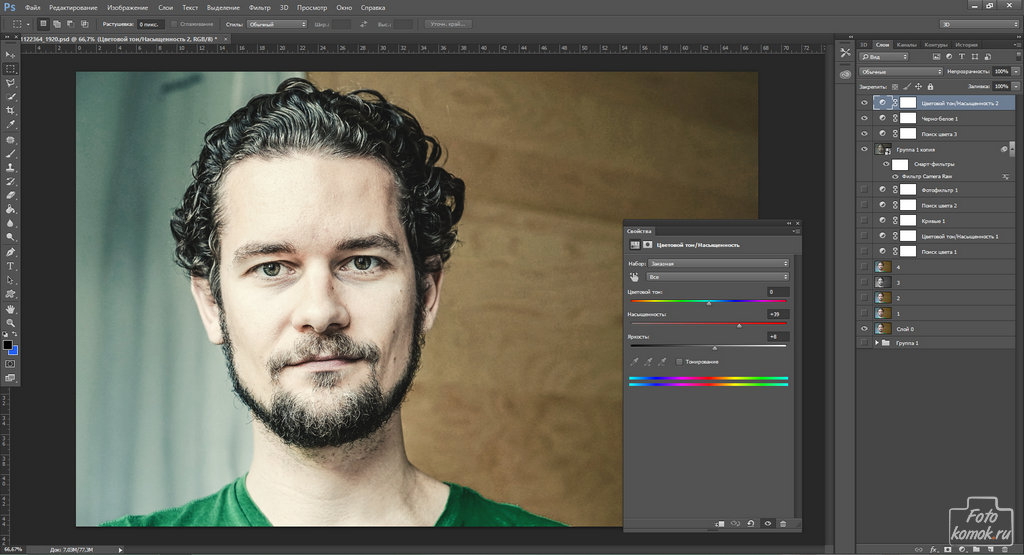
Task: Hide the Слой 0 layer
Action: (x=864, y=328)
